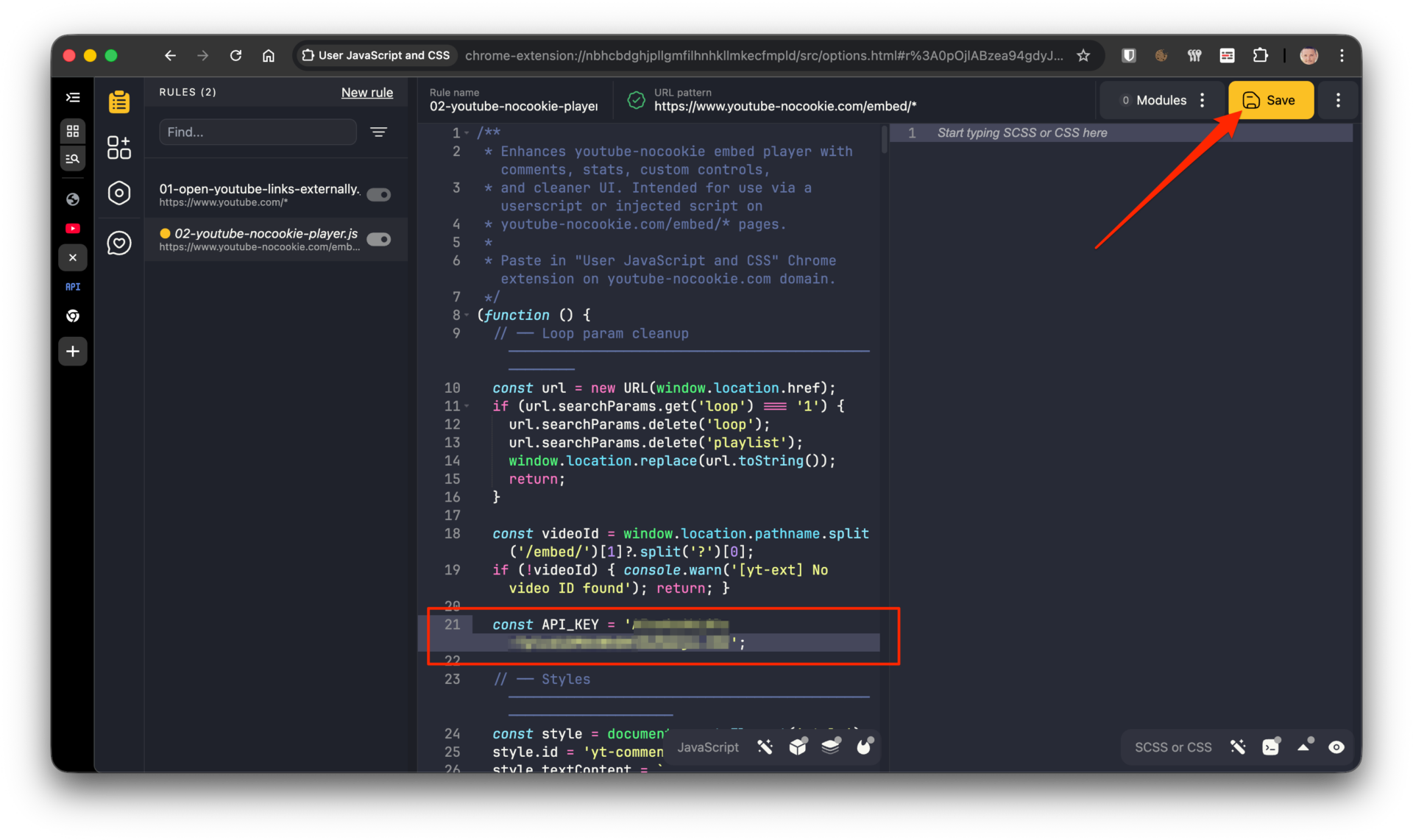The image size is (1413, 840).
Task: Open the keys extension icon in toolbar
Action: (1194, 55)
